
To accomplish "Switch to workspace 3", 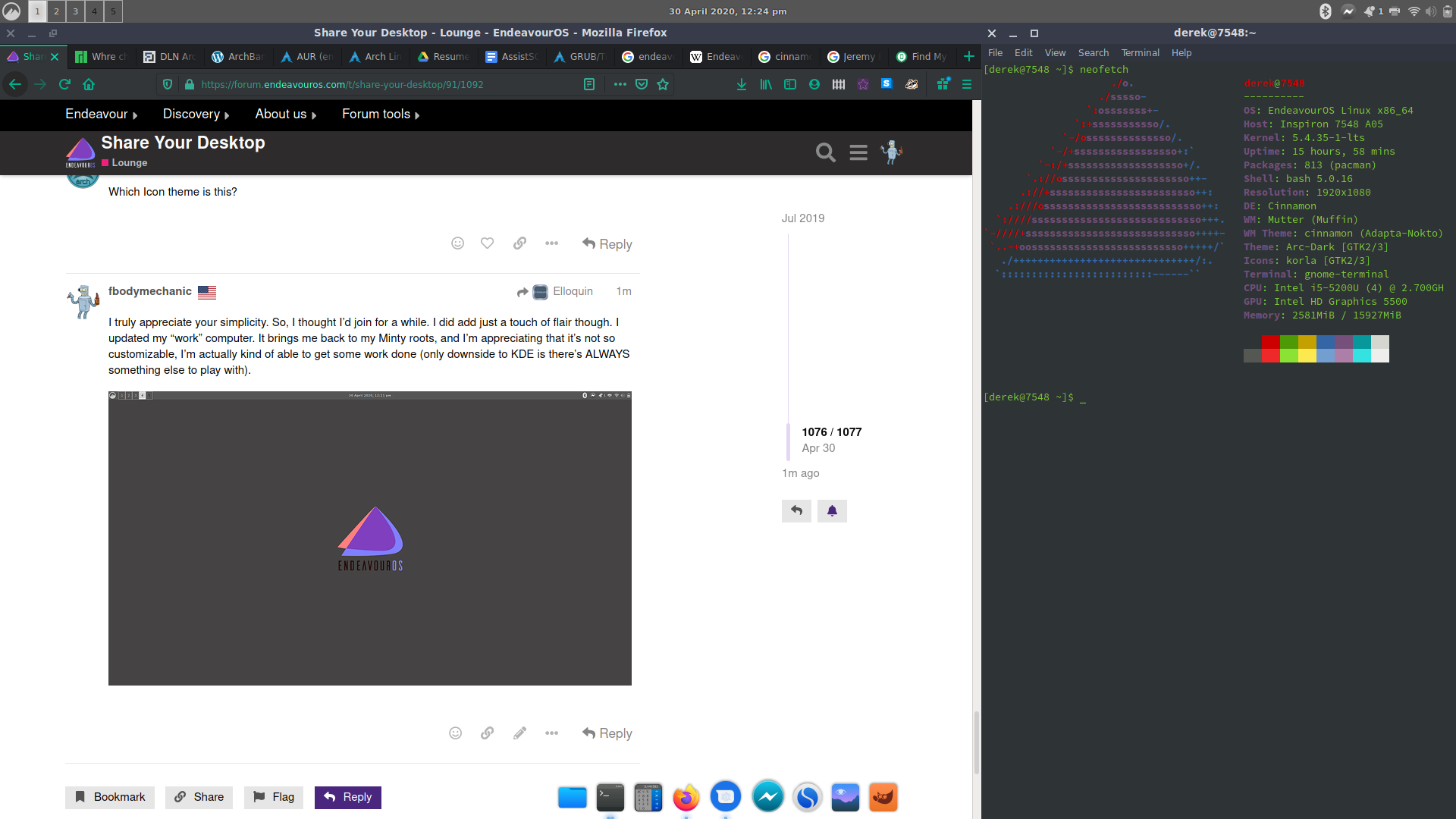I will (75, 11).
